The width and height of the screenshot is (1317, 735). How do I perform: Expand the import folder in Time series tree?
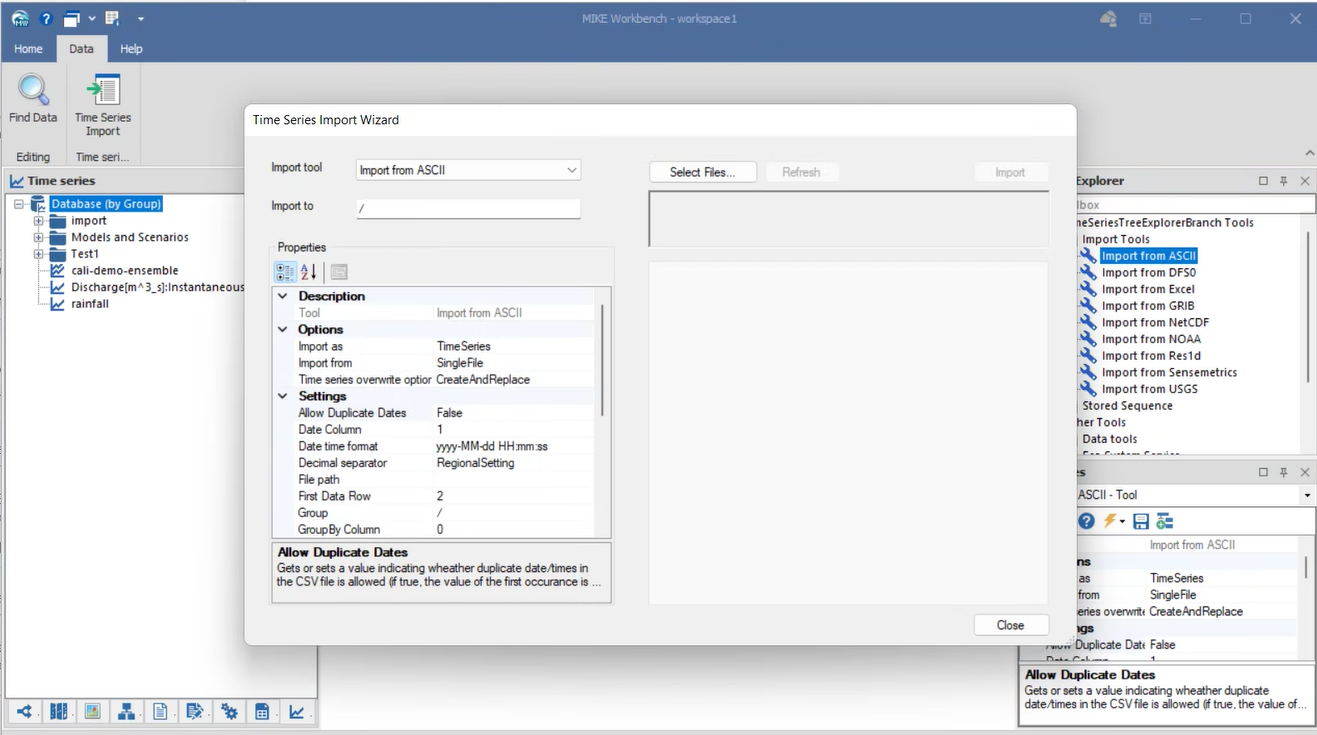[39, 221]
